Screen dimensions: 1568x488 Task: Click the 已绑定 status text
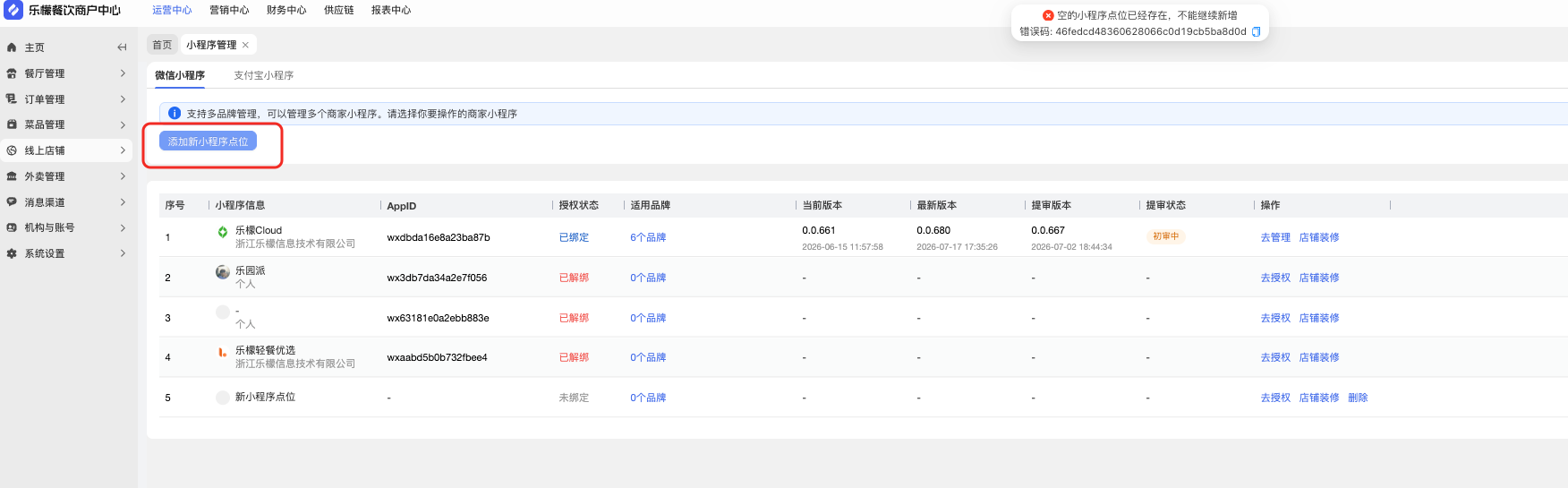pyautogui.click(x=574, y=237)
